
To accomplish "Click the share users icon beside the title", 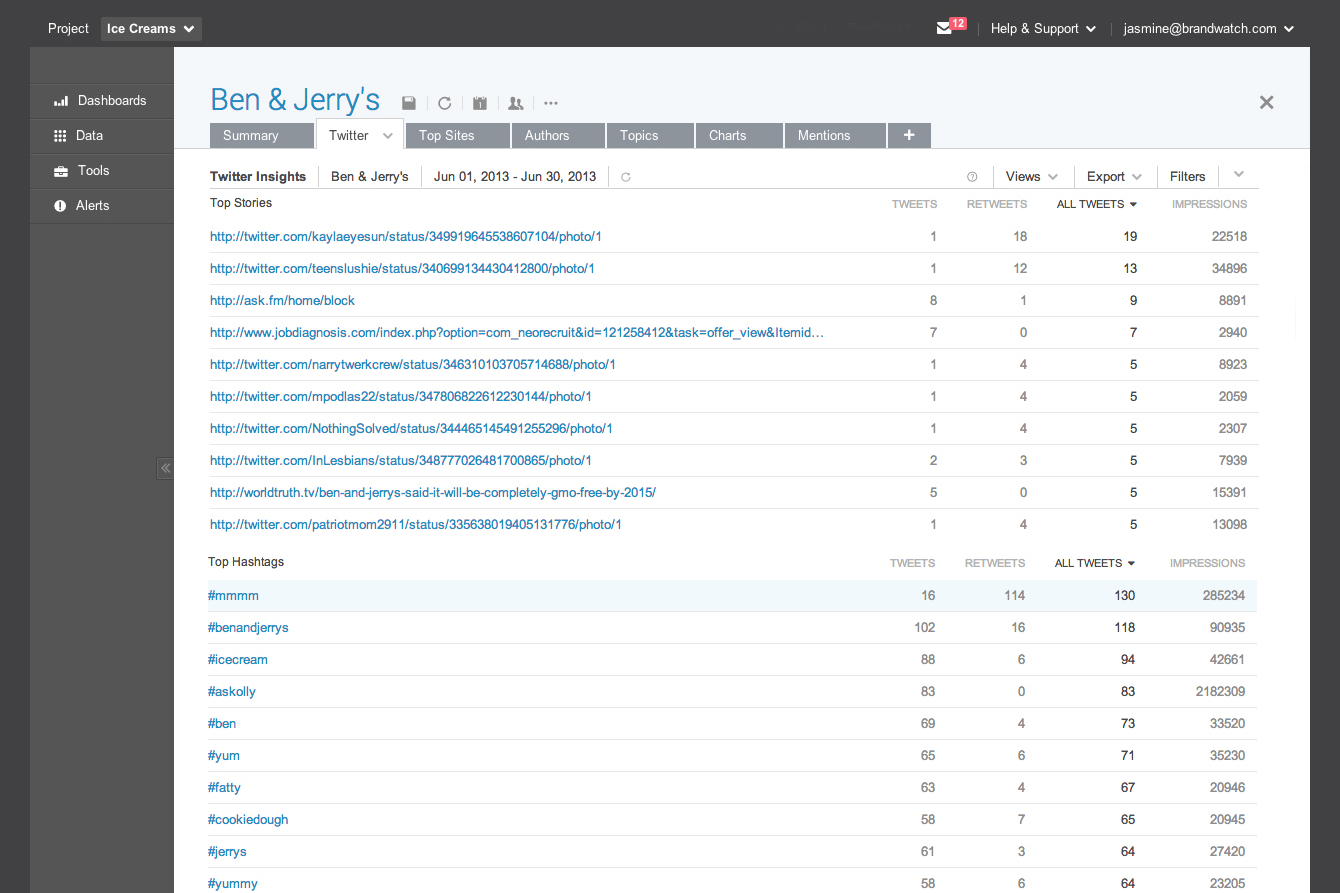I will pyautogui.click(x=516, y=103).
